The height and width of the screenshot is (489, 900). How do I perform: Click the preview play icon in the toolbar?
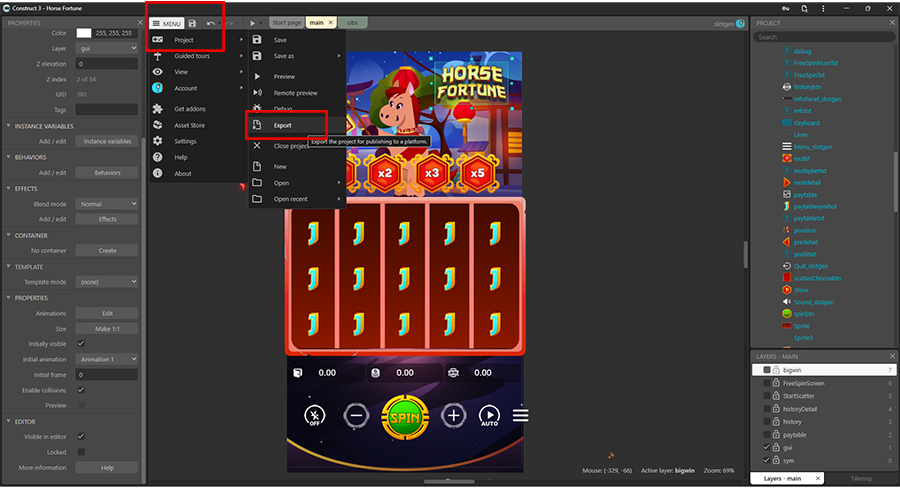coord(253,22)
